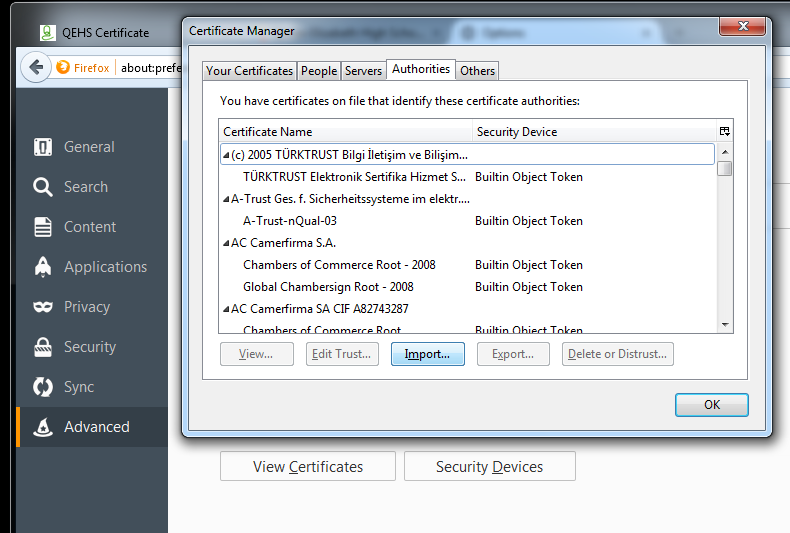
Task: Switch to the Servers tab
Action: click(x=363, y=71)
